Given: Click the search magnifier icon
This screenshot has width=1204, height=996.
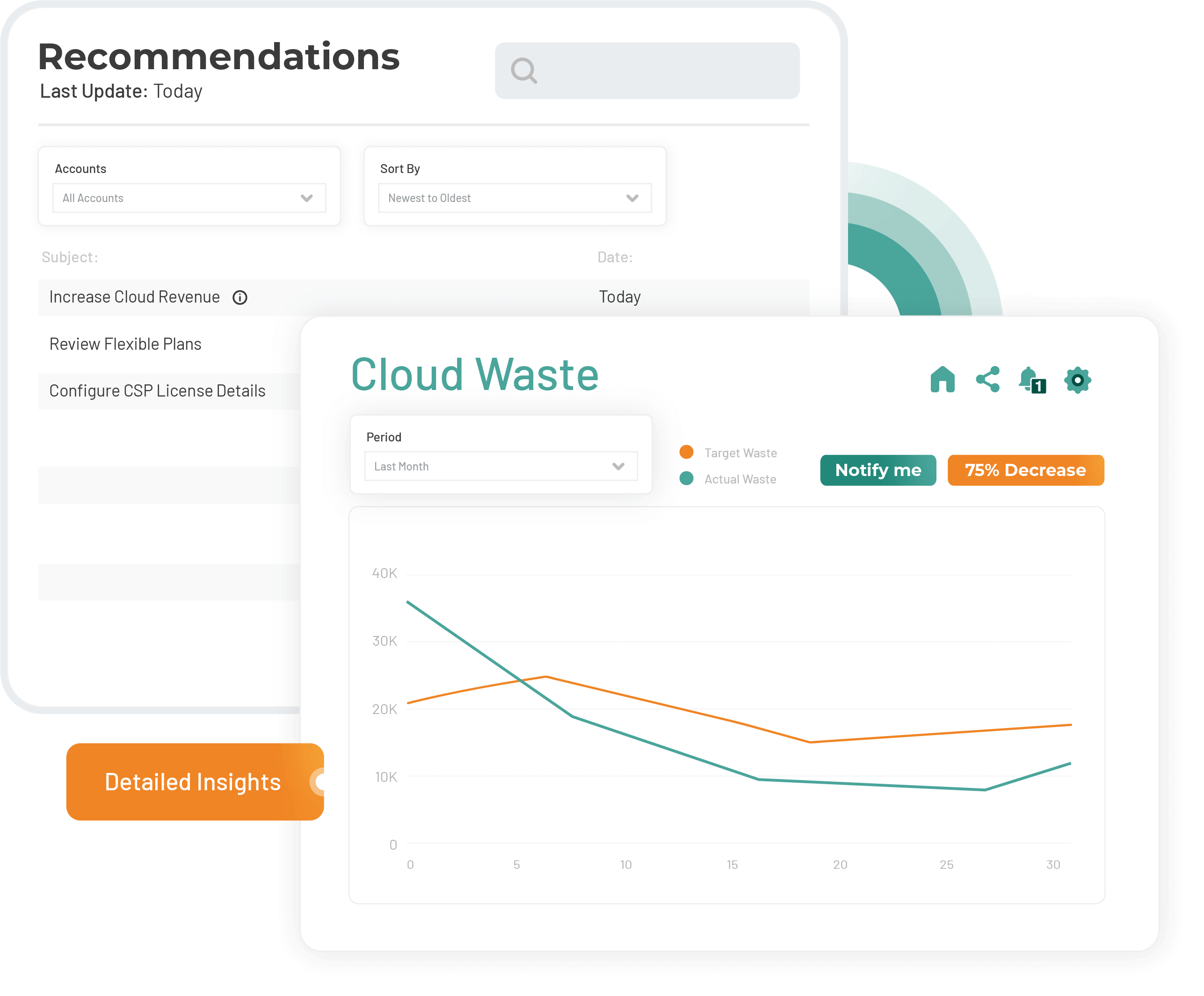Looking at the screenshot, I should 525,70.
